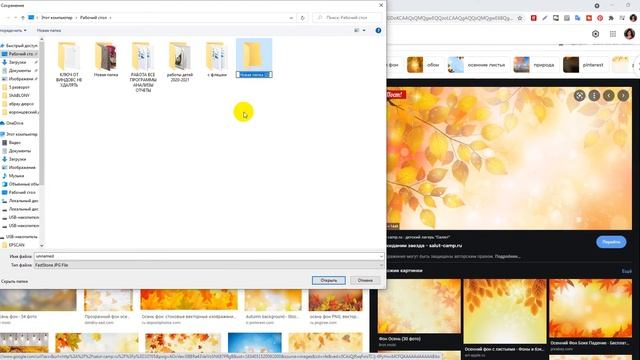Open the Тип файла FastStone JPG dropdown
Image resolution: width=640 pixels, height=360 pixels.
209,265
